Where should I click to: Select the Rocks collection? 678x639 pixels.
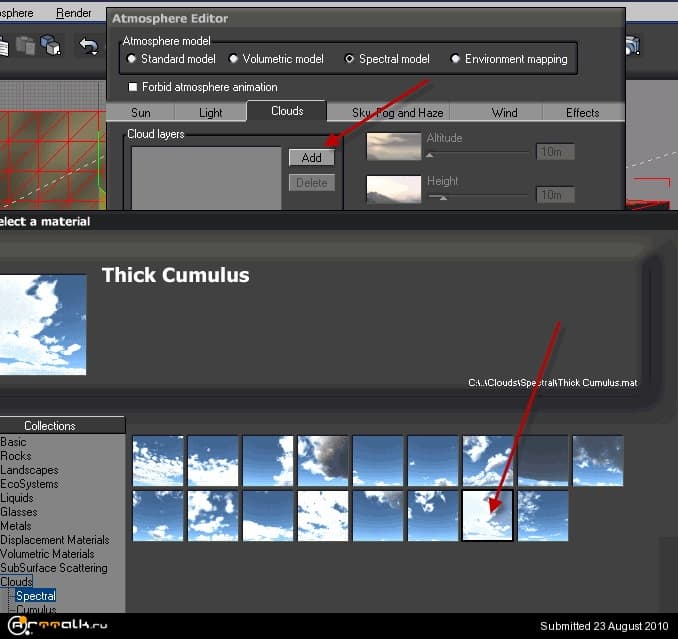point(16,456)
